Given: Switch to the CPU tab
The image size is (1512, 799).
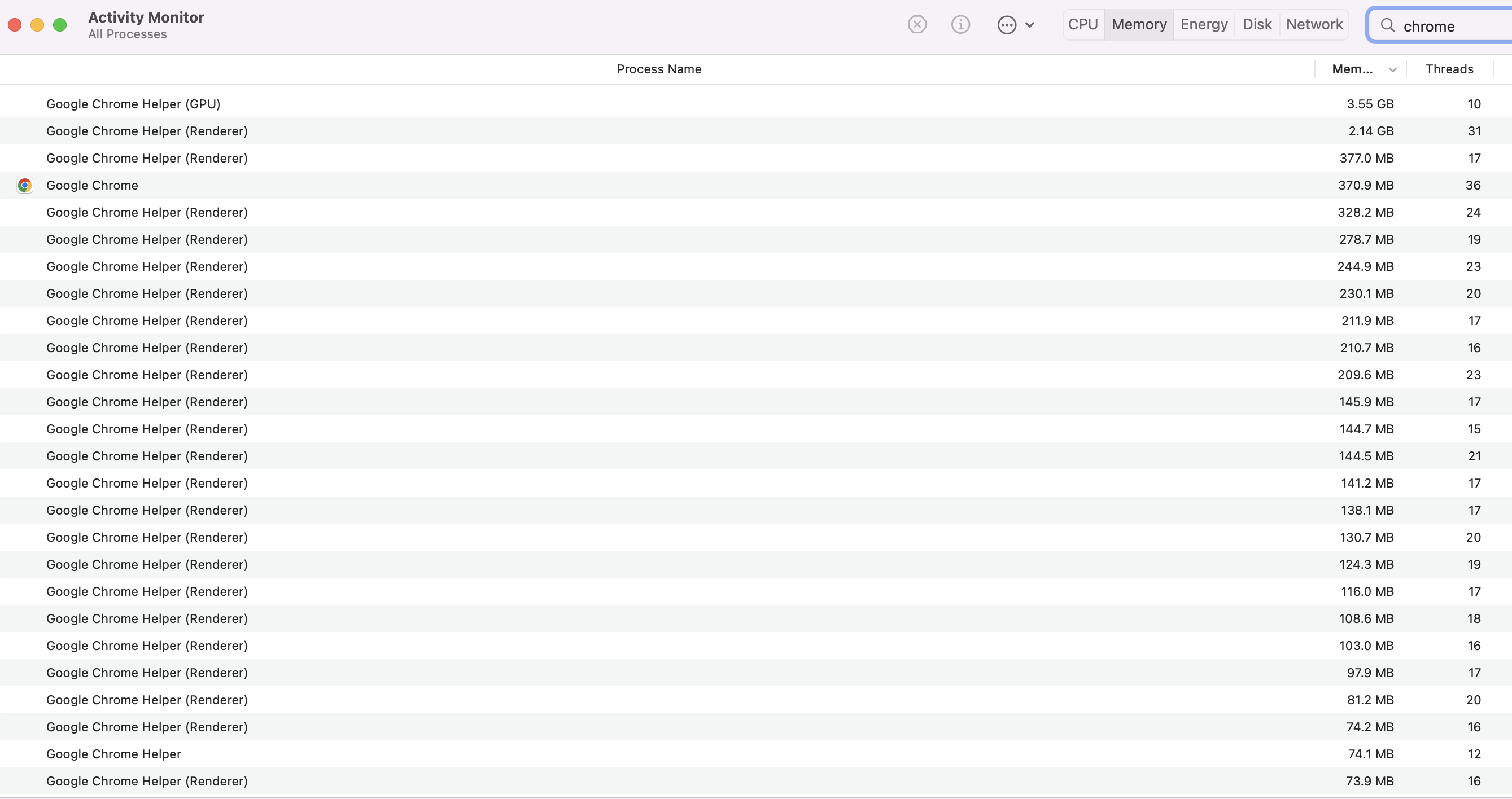Looking at the screenshot, I should (1083, 25).
